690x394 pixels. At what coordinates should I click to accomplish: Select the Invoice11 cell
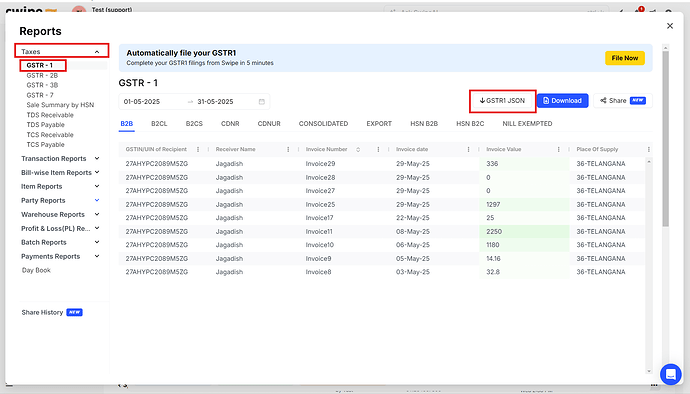tap(319, 232)
